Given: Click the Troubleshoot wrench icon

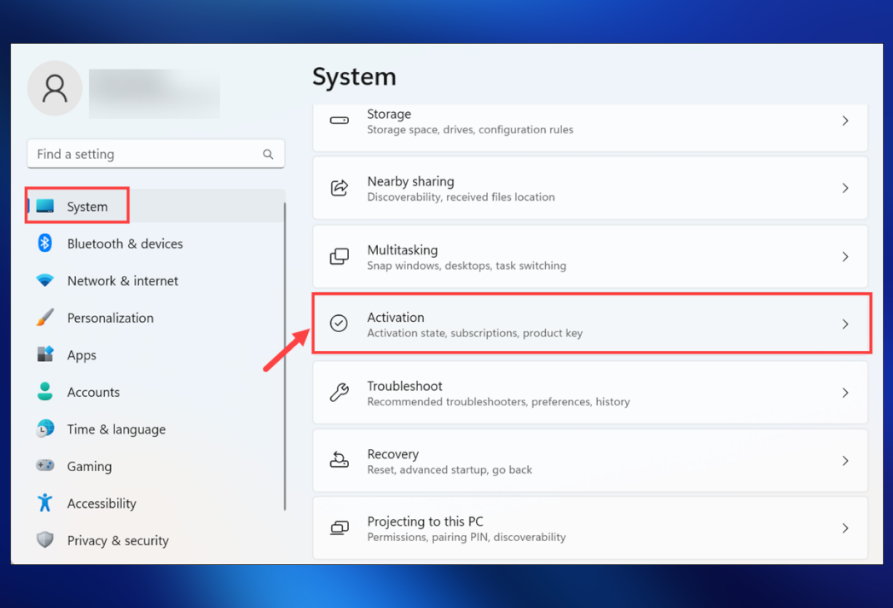Looking at the screenshot, I should pyautogui.click(x=339, y=393).
